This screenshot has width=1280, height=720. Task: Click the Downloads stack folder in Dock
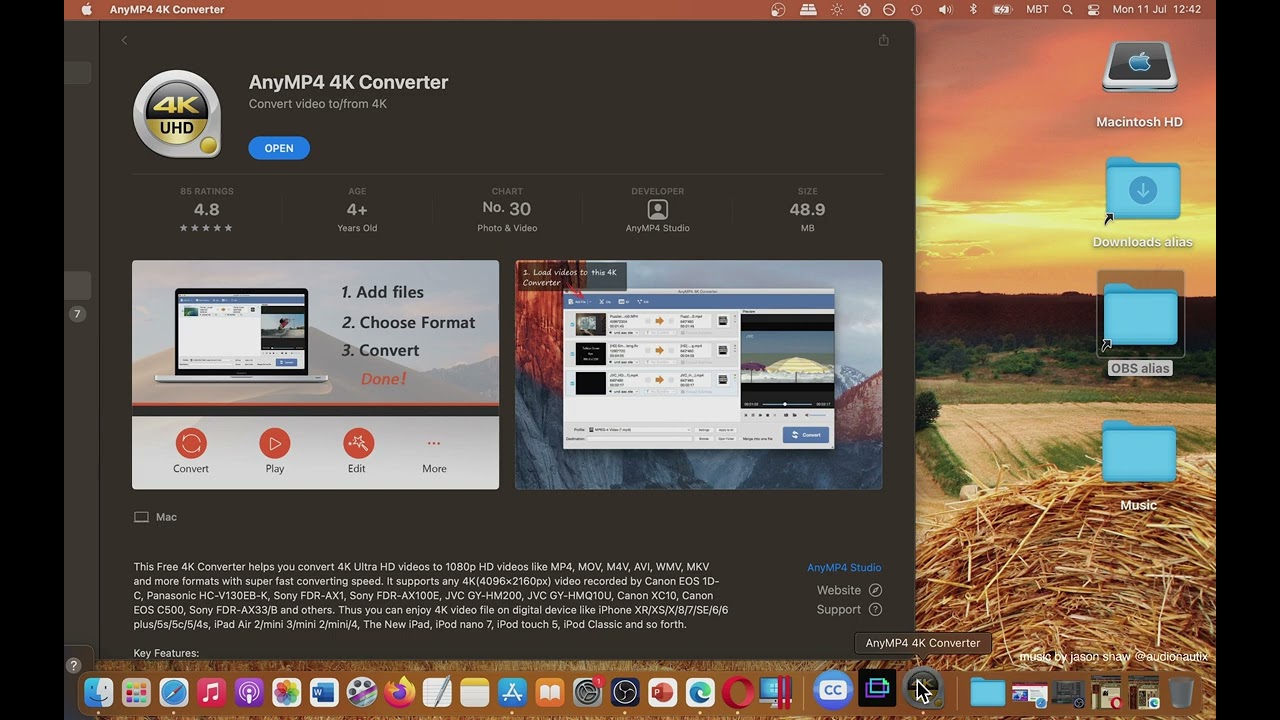[987, 692]
